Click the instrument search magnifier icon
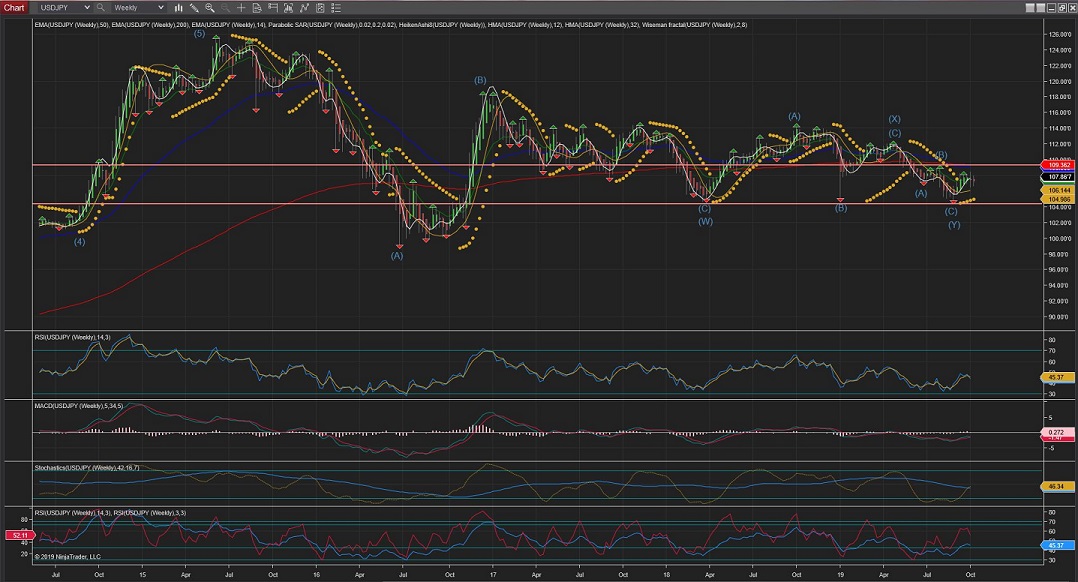The height and width of the screenshot is (582, 1078). coord(101,7)
